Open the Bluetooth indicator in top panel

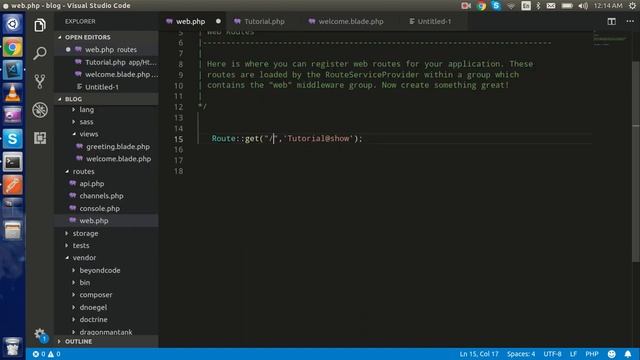538,6
